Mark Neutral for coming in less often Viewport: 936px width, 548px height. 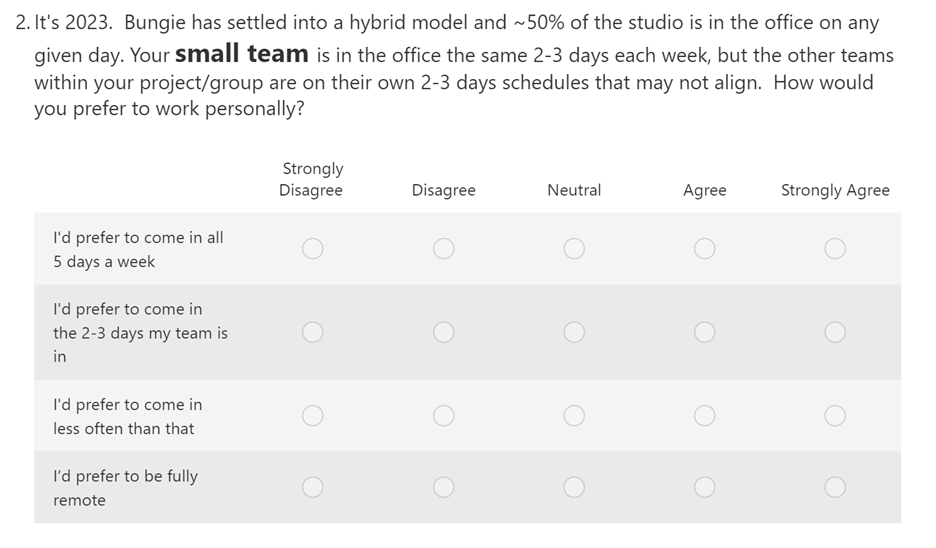(x=574, y=415)
